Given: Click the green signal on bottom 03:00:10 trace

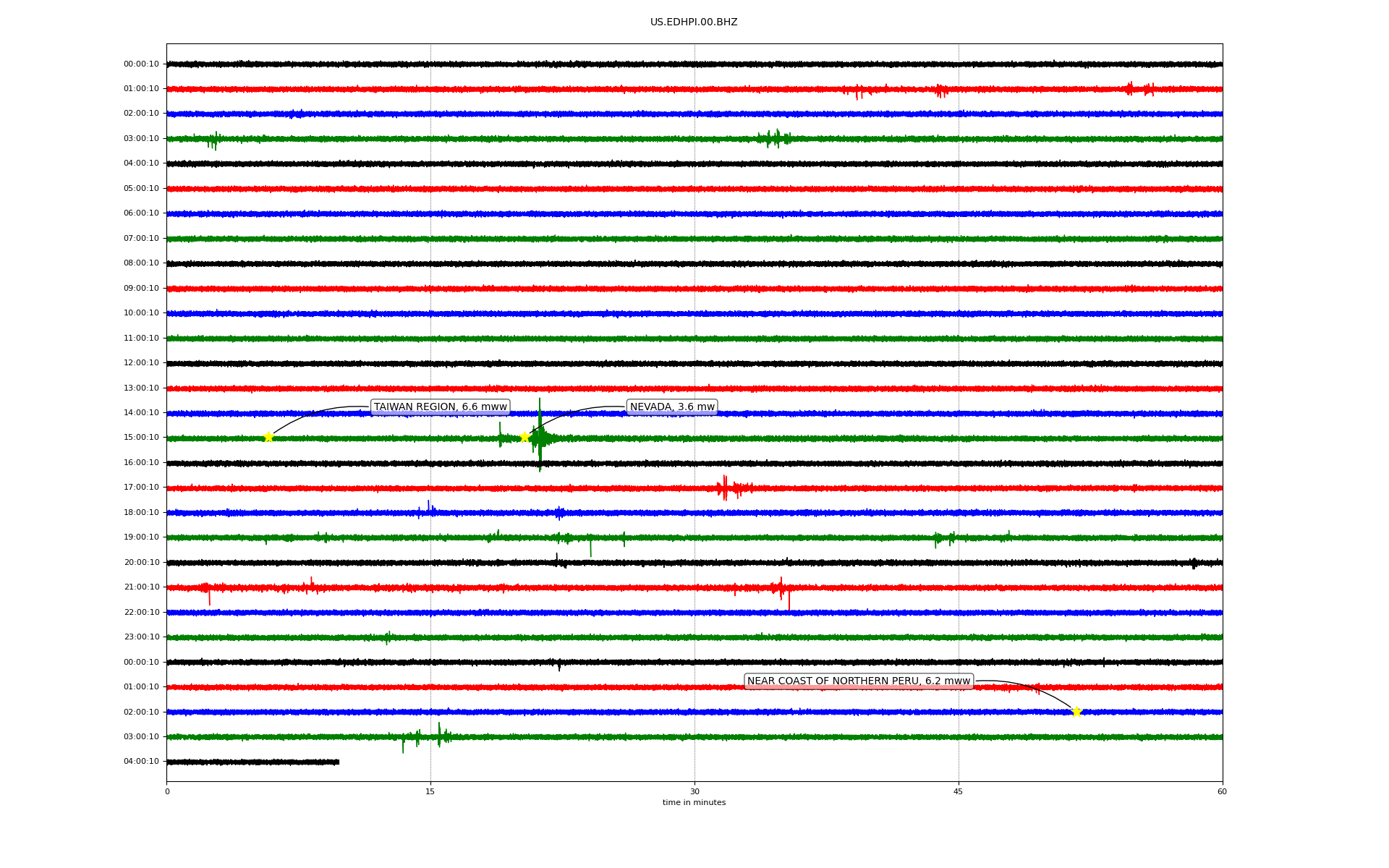Looking at the screenshot, I should [439, 736].
